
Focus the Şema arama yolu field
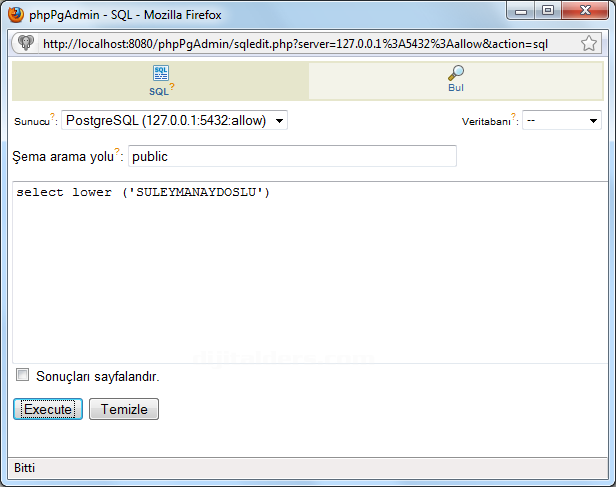pyautogui.click(x=292, y=156)
